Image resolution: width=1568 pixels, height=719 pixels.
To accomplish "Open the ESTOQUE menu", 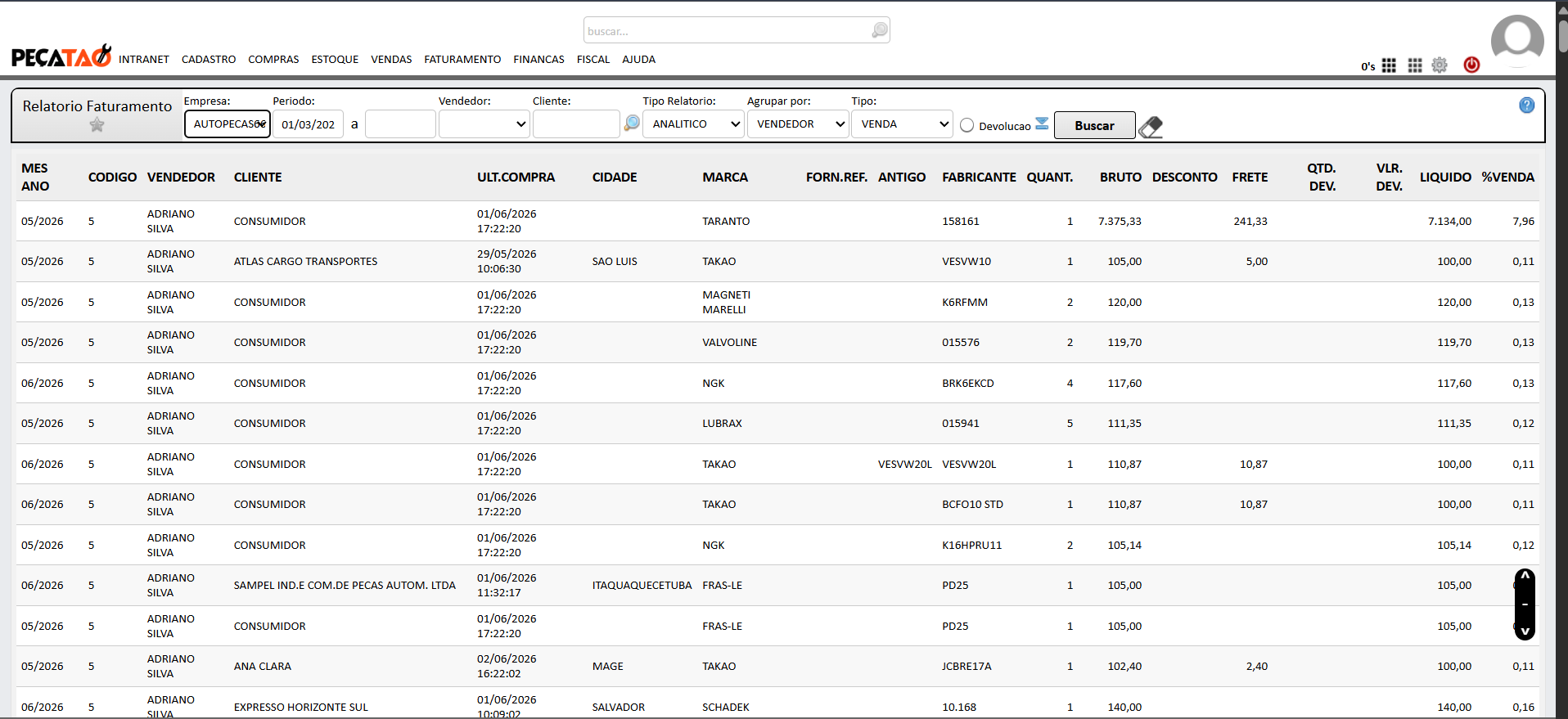I will (335, 60).
